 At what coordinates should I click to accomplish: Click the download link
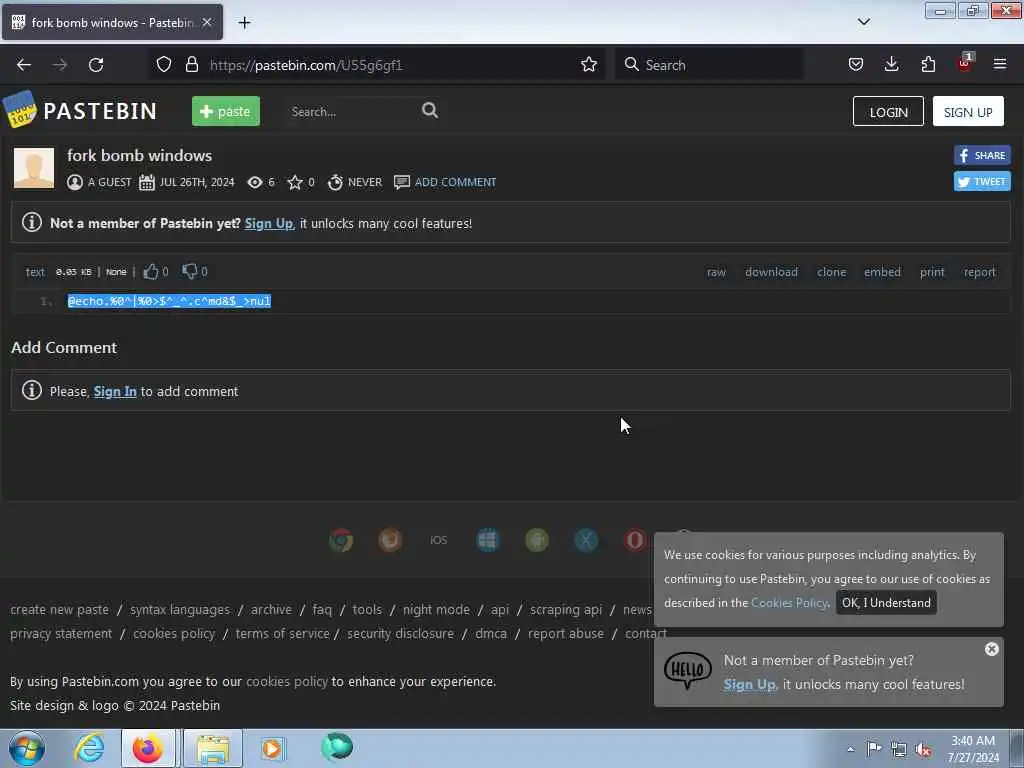[x=771, y=272]
